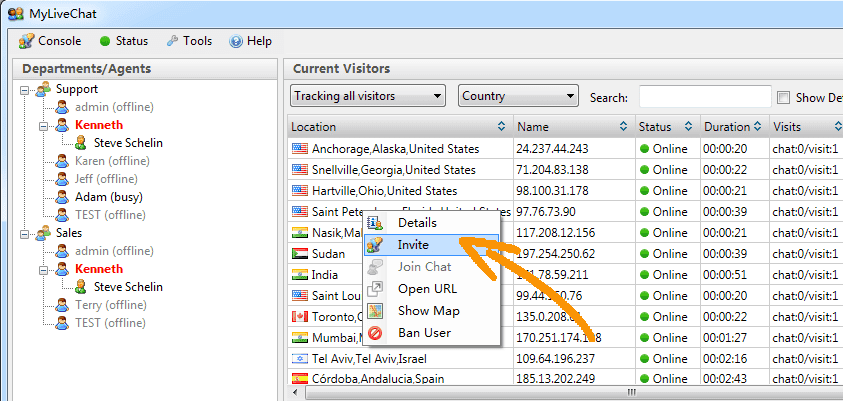Viewport: 843px width, 401px height.
Task: Focus the Search input field
Action: [x=704, y=97]
